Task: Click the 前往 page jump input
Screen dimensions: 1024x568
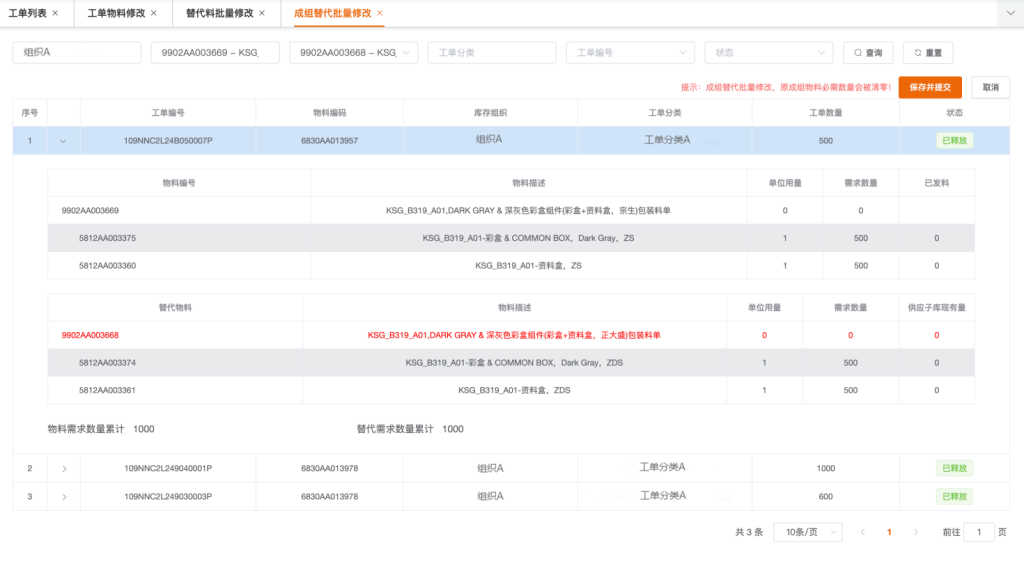Action: point(979,532)
